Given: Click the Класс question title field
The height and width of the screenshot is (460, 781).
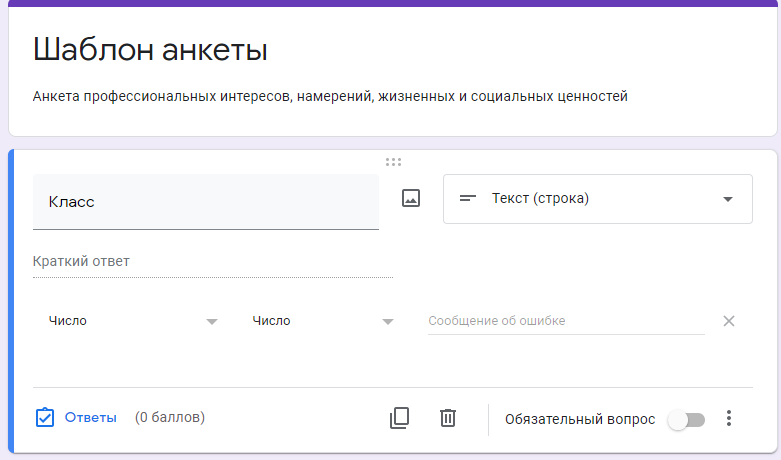Looking at the screenshot, I should (205, 202).
